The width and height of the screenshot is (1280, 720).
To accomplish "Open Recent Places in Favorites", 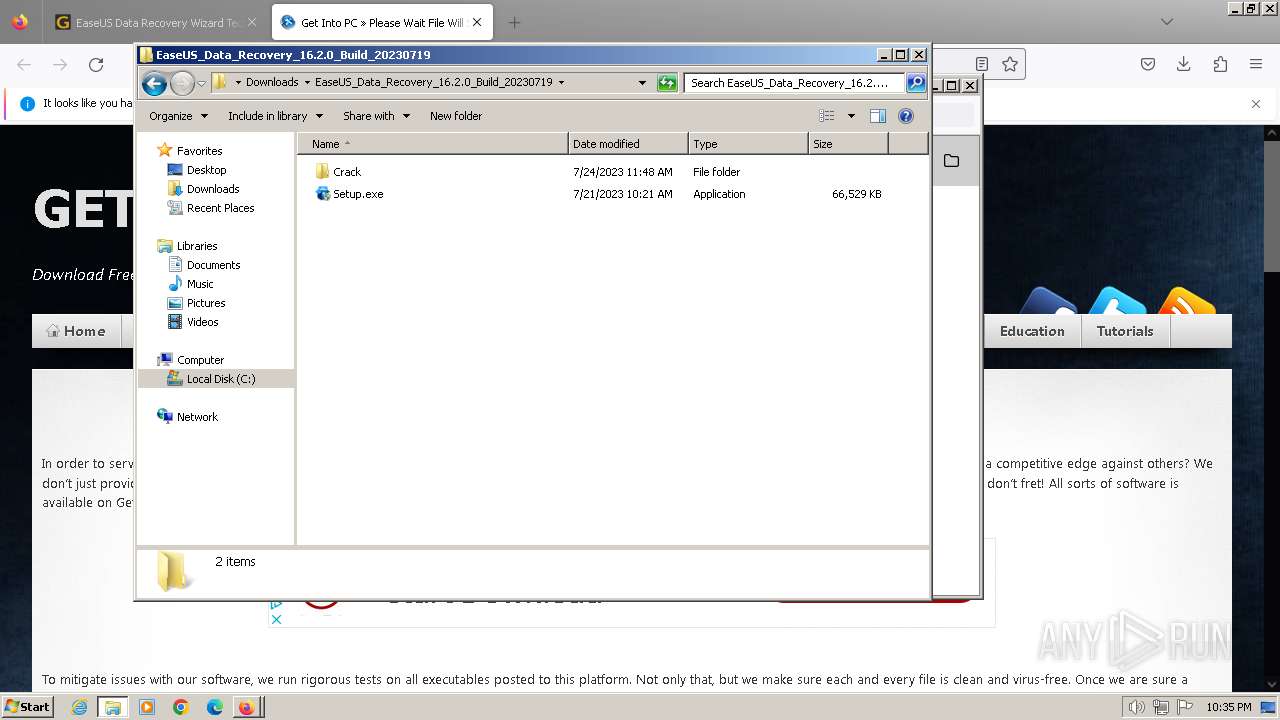I will (x=220, y=208).
